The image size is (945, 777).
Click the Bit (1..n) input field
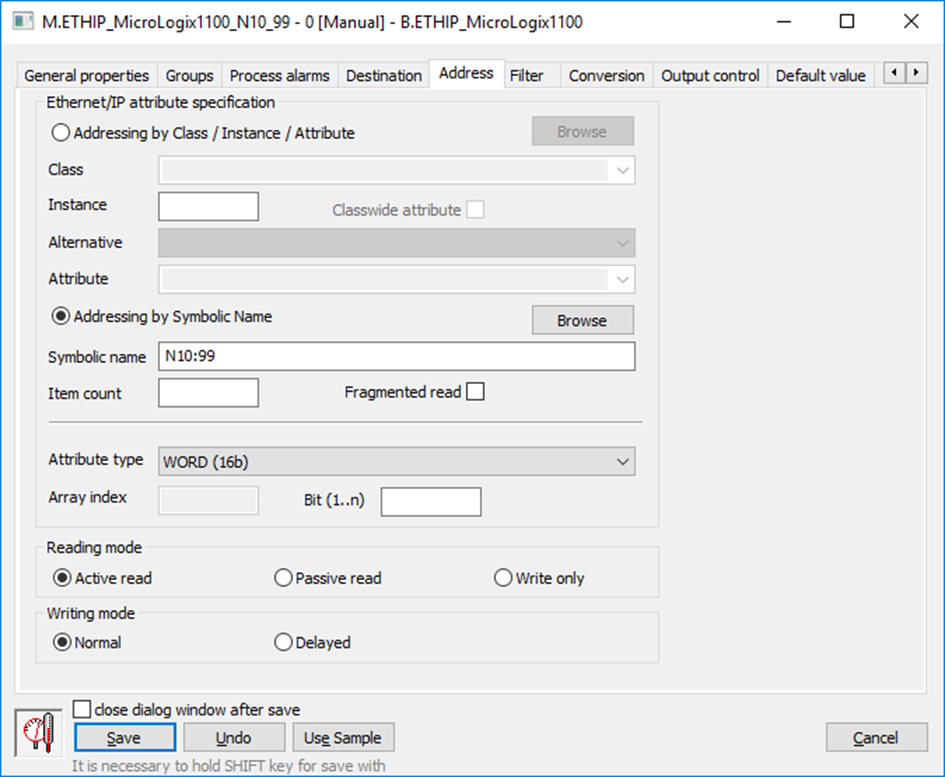(x=431, y=502)
